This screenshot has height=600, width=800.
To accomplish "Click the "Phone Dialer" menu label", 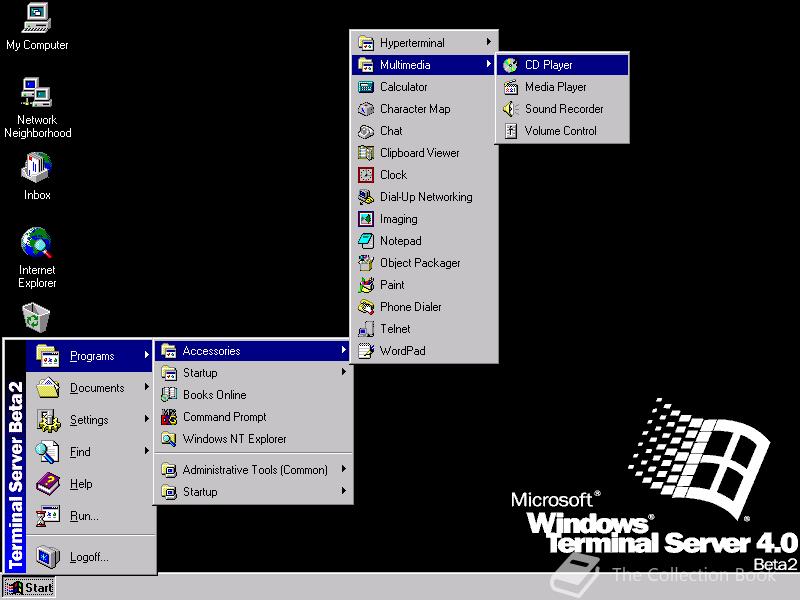I will click(411, 307).
